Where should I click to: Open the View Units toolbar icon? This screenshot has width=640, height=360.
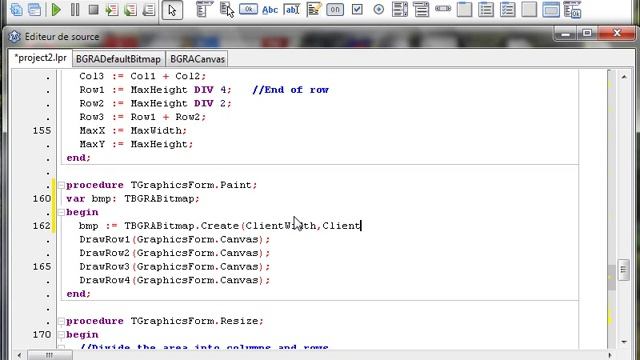17,9
